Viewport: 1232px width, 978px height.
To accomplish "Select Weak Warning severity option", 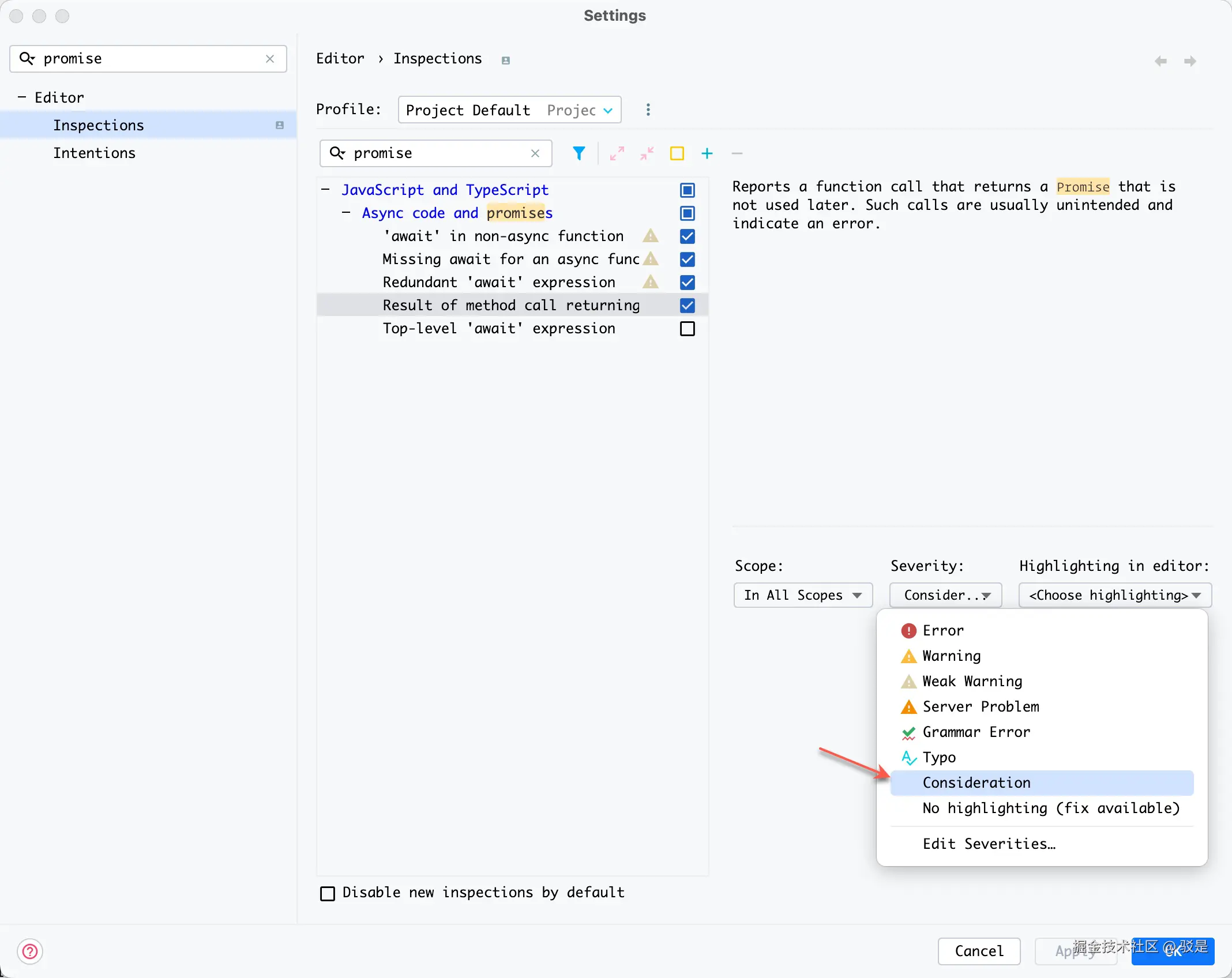I will click(972, 682).
